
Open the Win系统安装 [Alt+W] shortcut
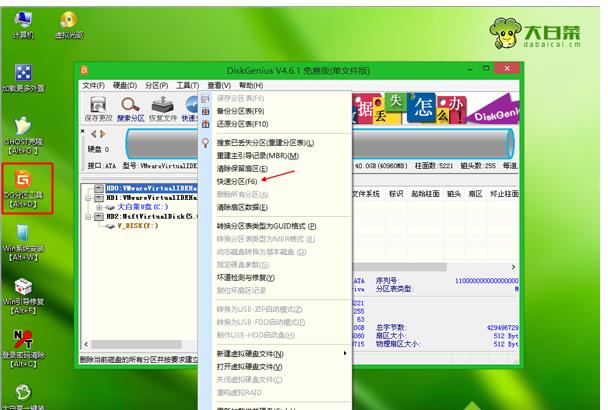(23, 242)
